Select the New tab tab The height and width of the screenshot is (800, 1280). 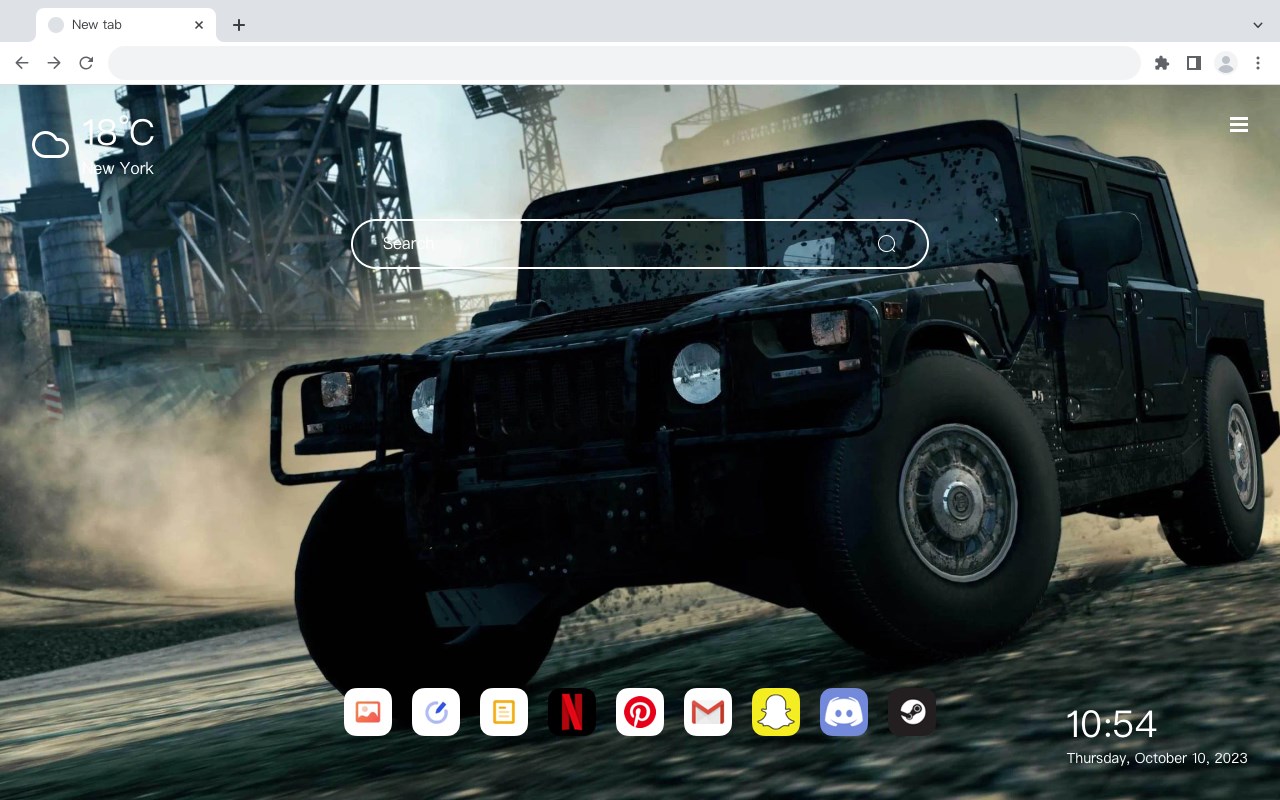(x=126, y=25)
